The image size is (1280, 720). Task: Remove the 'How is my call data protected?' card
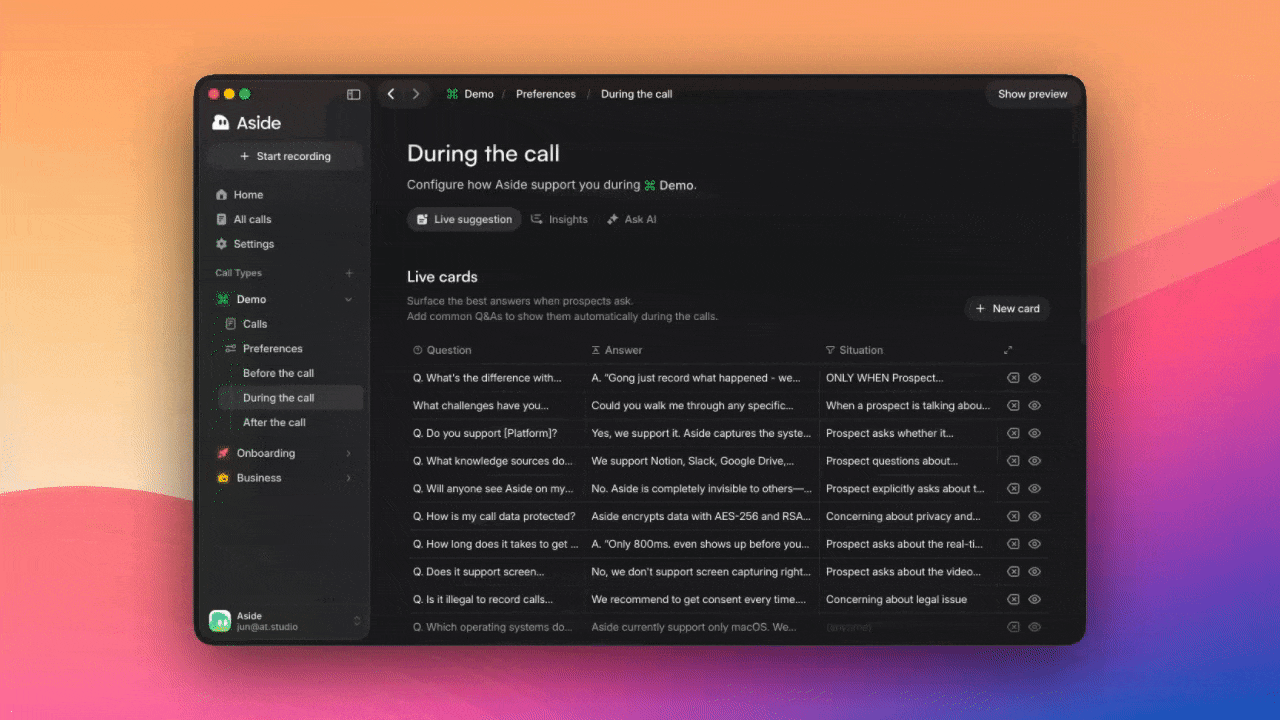tap(1013, 516)
